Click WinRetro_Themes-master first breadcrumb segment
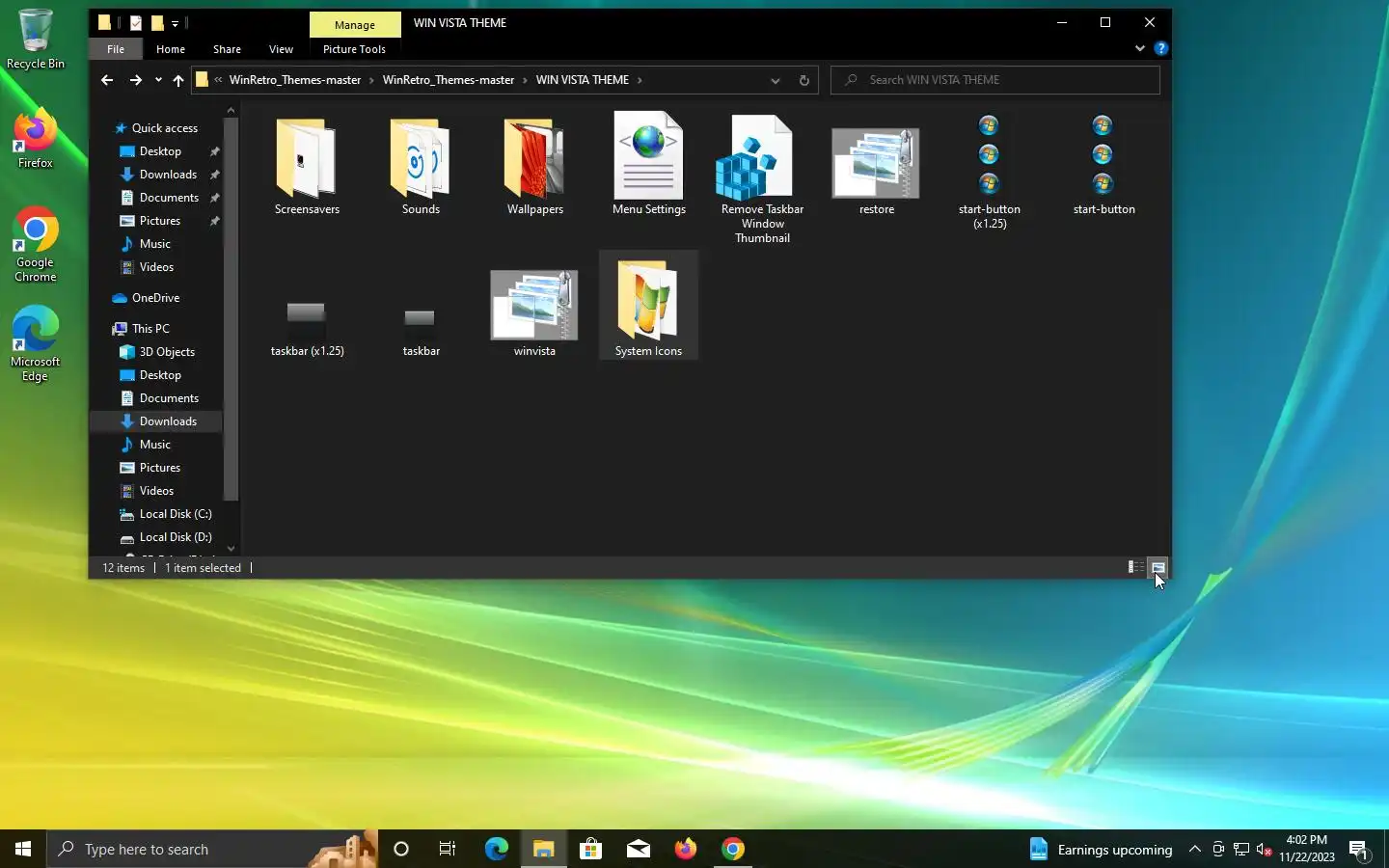The height and width of the screenshot is (868, 1389). click(x=295, y=80)
